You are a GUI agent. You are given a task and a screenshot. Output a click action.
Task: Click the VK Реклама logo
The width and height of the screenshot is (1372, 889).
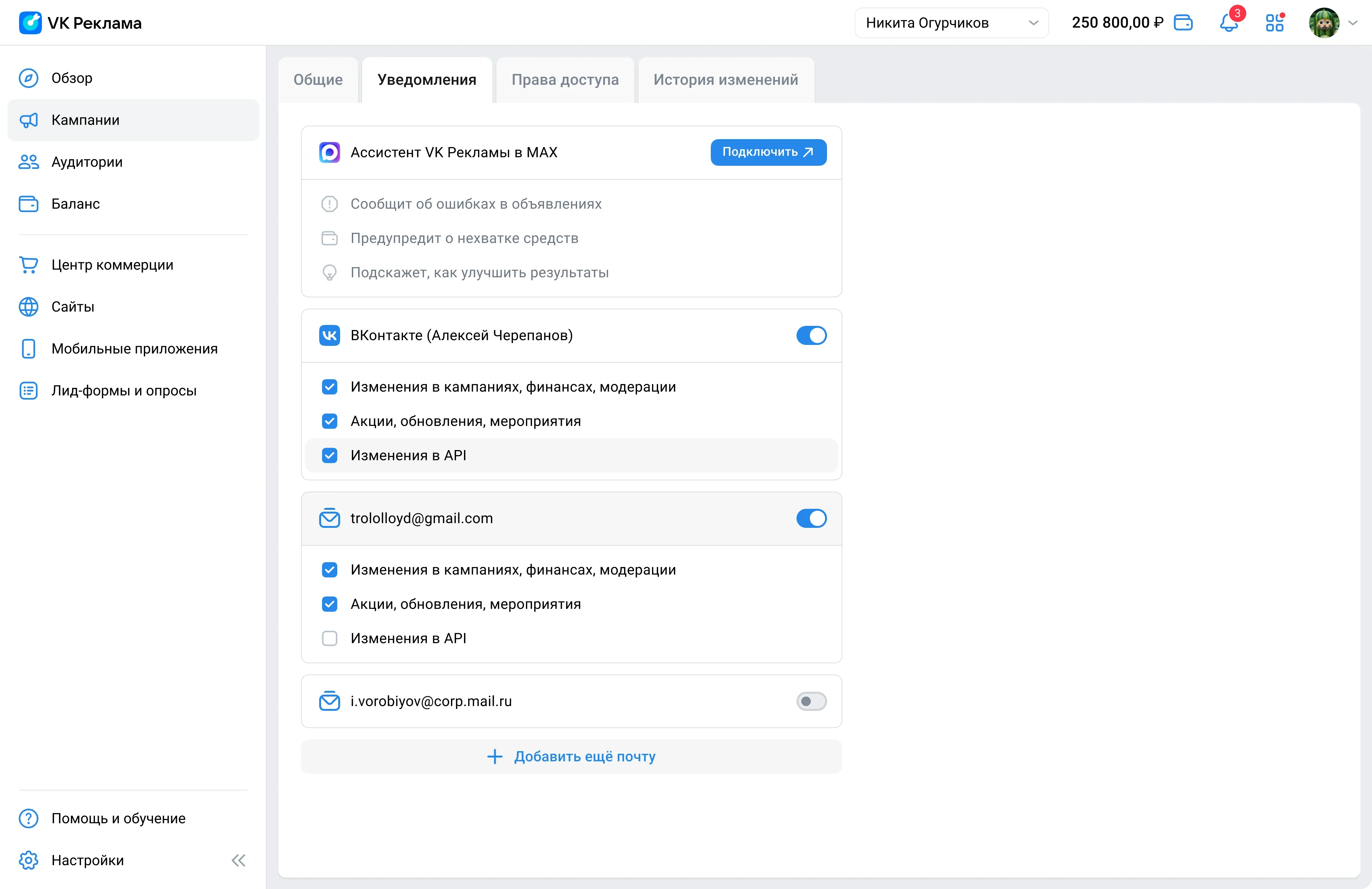tap(80, 23)
